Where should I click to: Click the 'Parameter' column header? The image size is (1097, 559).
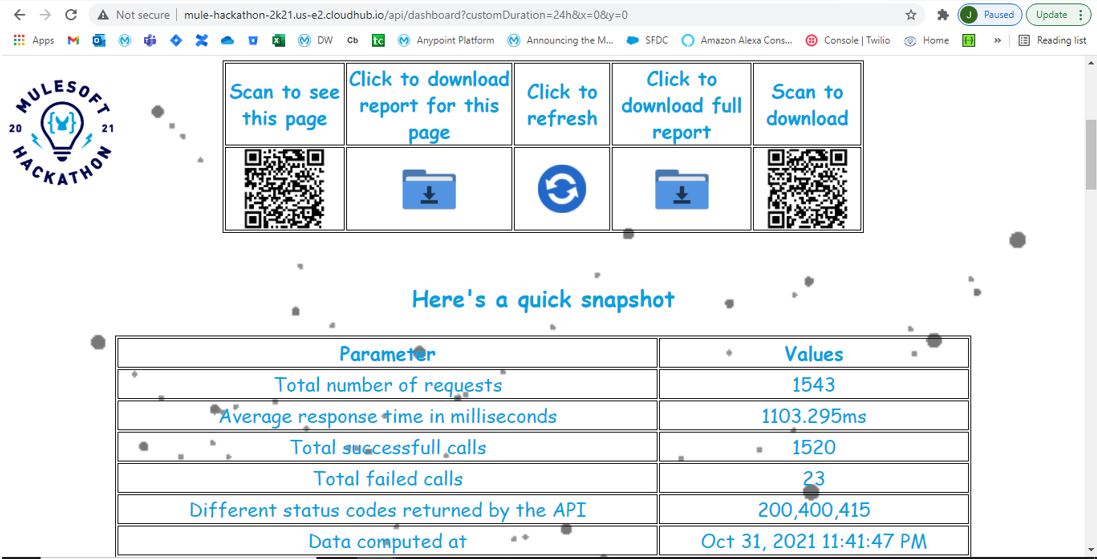pos(387,353)
